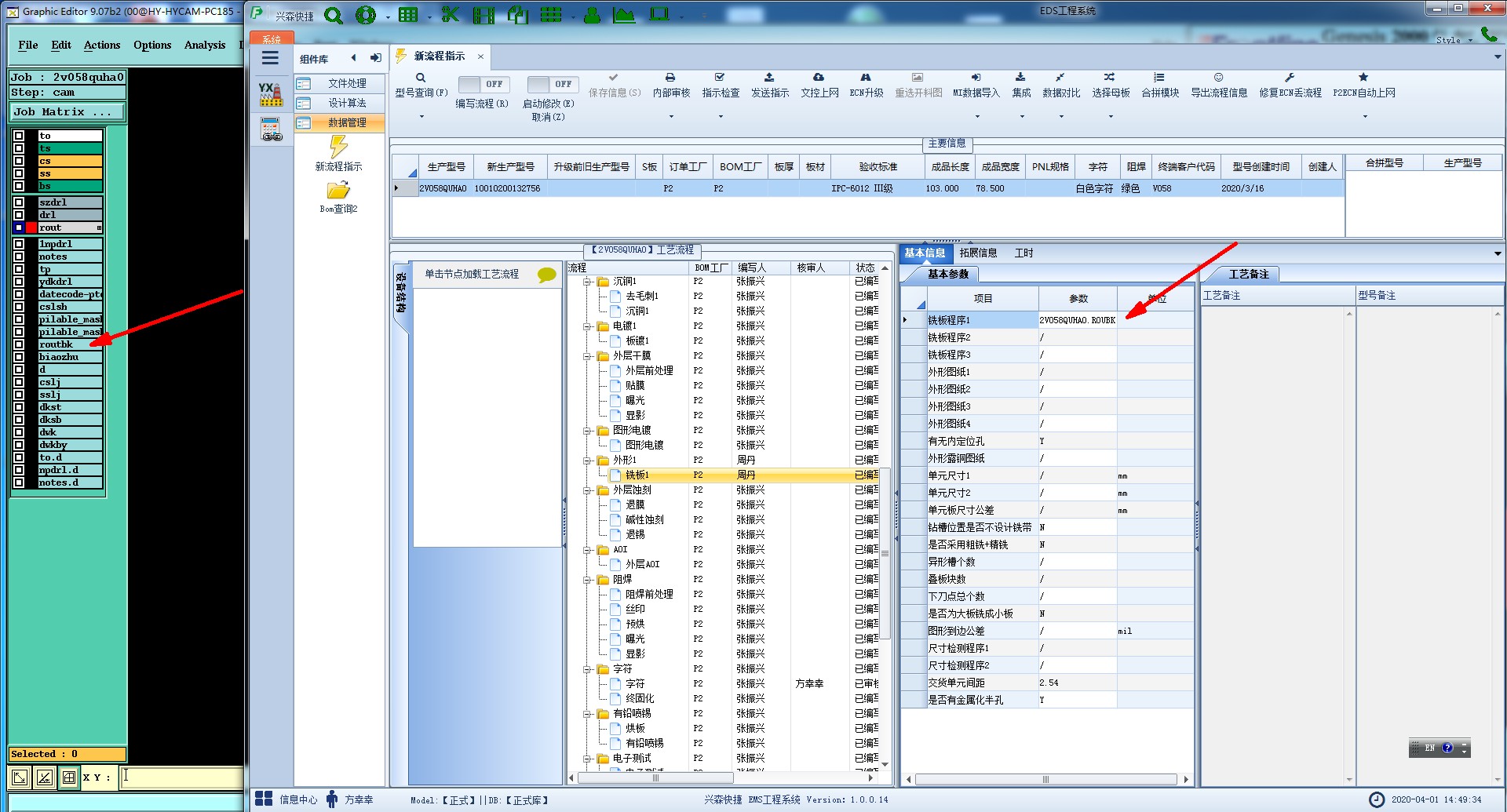Collapse the 电镀1 tree node
Screen dimensions: 1507x812
click(587, 326)
